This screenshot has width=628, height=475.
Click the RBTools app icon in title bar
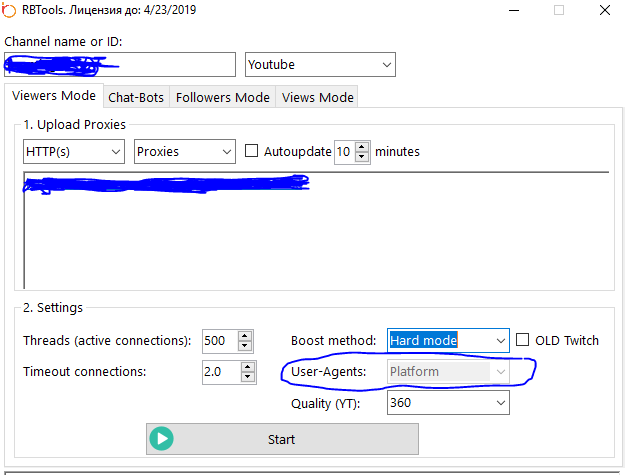coord(11,11)
